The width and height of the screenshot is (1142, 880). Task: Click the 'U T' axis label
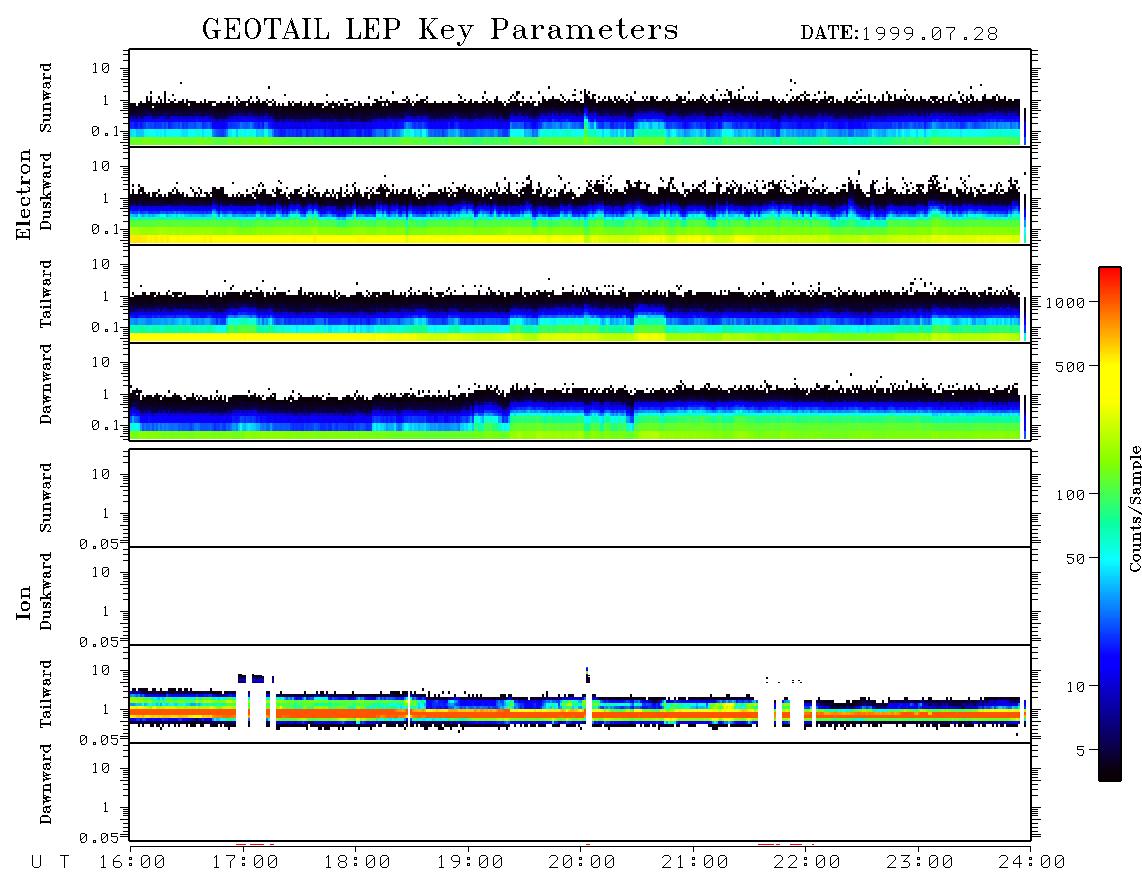click(x=51, y=862)
